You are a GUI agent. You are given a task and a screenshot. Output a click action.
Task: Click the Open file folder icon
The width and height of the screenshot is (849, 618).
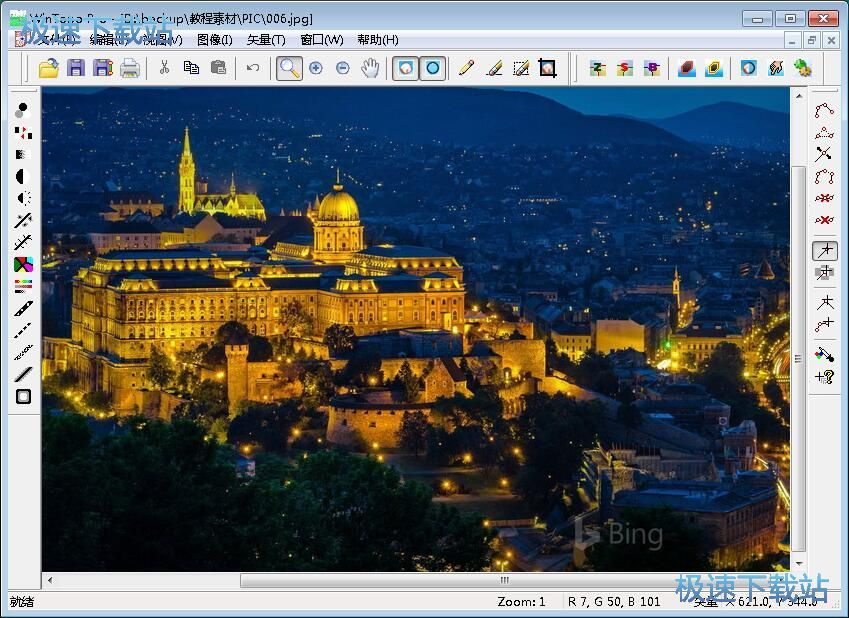48,68
